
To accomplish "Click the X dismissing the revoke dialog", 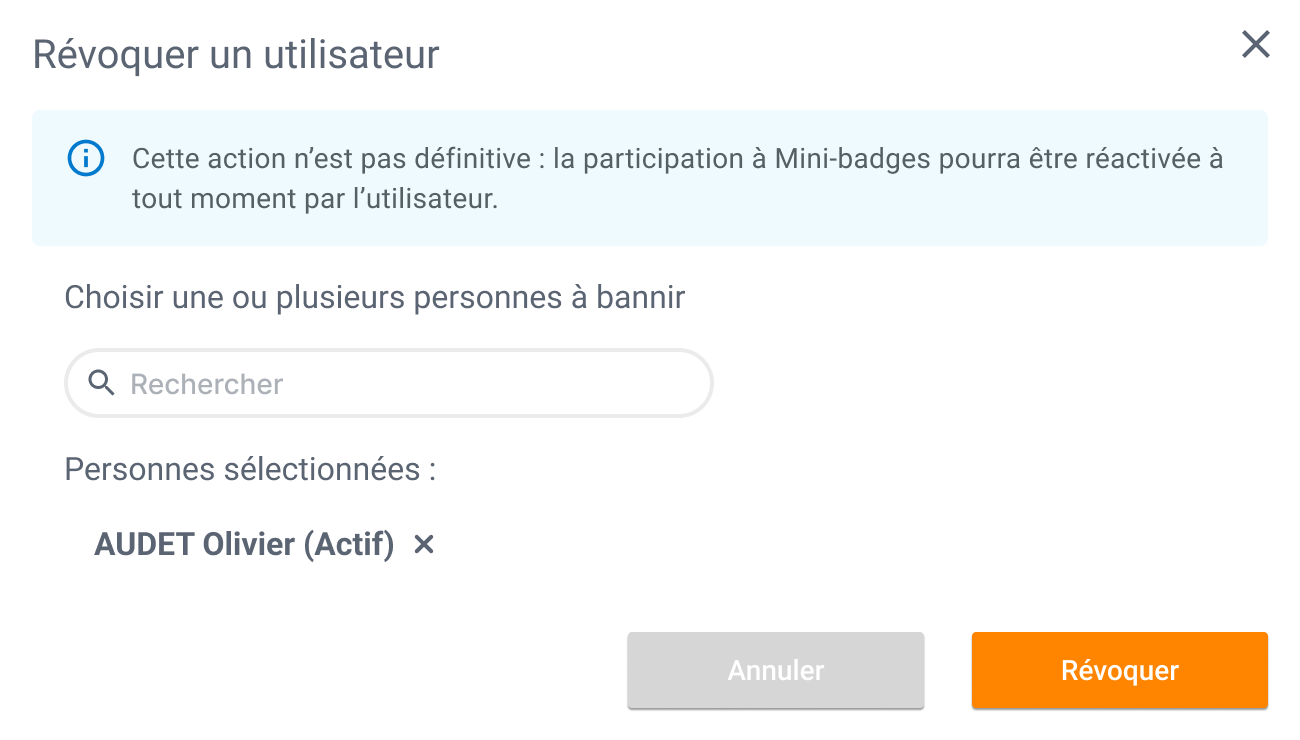I will pyautogui.click(x=1255, y=45).
